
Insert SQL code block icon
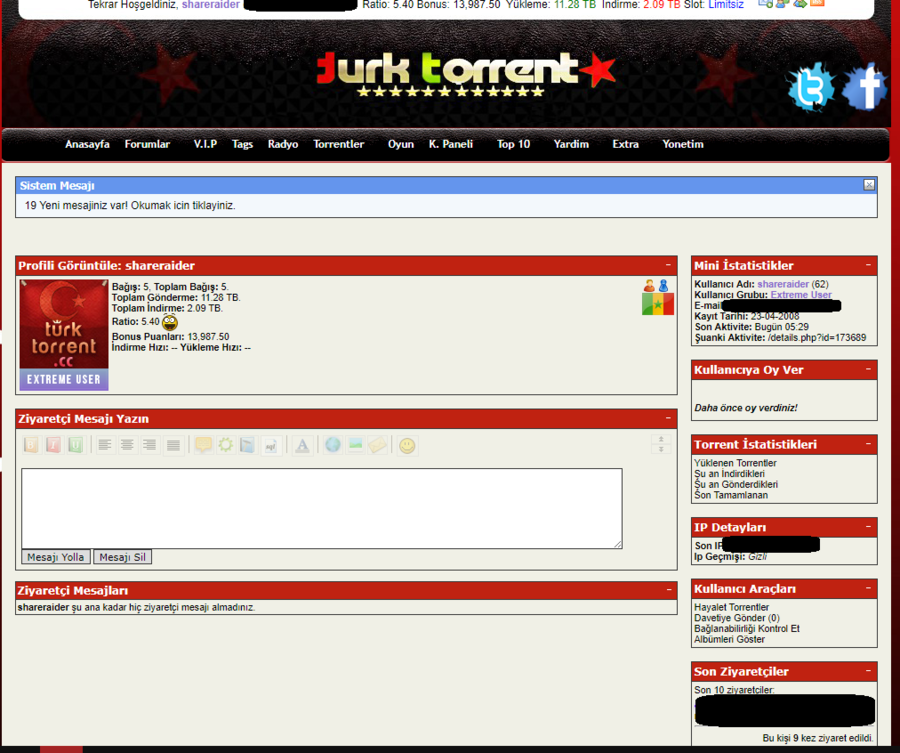pyautogui.click(x=271, y=445)
